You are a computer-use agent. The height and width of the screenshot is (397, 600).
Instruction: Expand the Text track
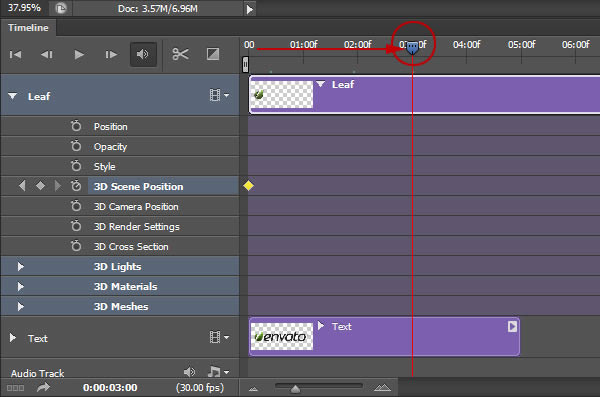click(13, 338)
